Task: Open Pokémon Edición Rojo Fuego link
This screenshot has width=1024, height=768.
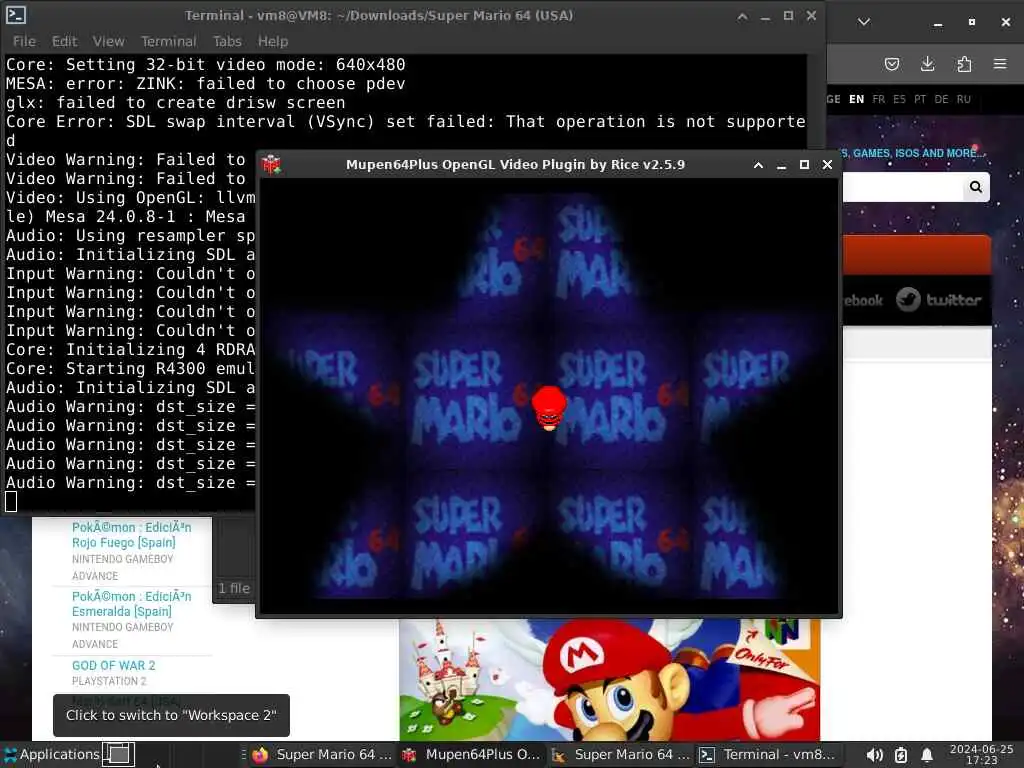Action: click(x=131, y=535)
